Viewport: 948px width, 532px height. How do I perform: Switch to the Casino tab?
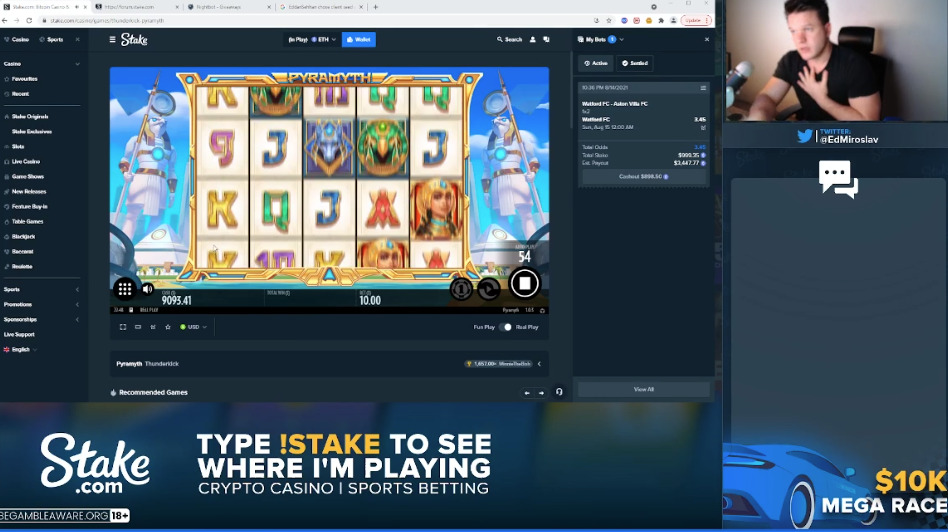click(17, 39)
